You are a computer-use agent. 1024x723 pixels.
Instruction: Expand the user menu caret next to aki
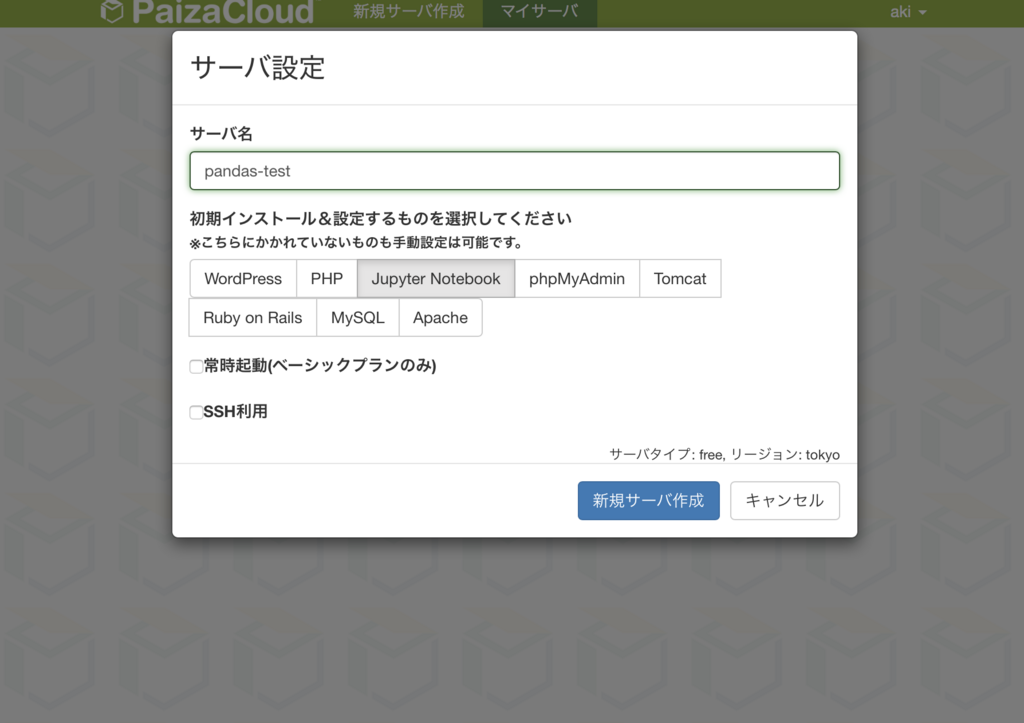tap(921, 13)
